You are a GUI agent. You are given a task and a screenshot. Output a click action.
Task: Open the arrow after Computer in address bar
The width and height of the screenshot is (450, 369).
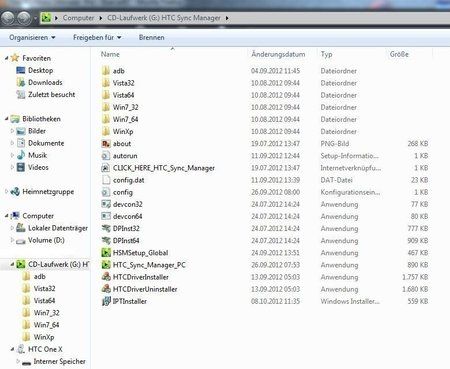101,18
